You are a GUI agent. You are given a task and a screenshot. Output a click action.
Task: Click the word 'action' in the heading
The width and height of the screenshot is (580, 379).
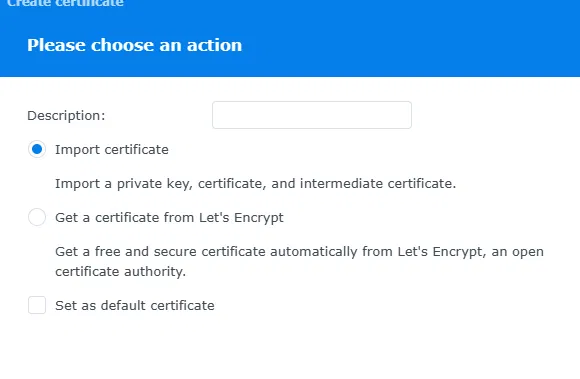[x=214, y=45]
